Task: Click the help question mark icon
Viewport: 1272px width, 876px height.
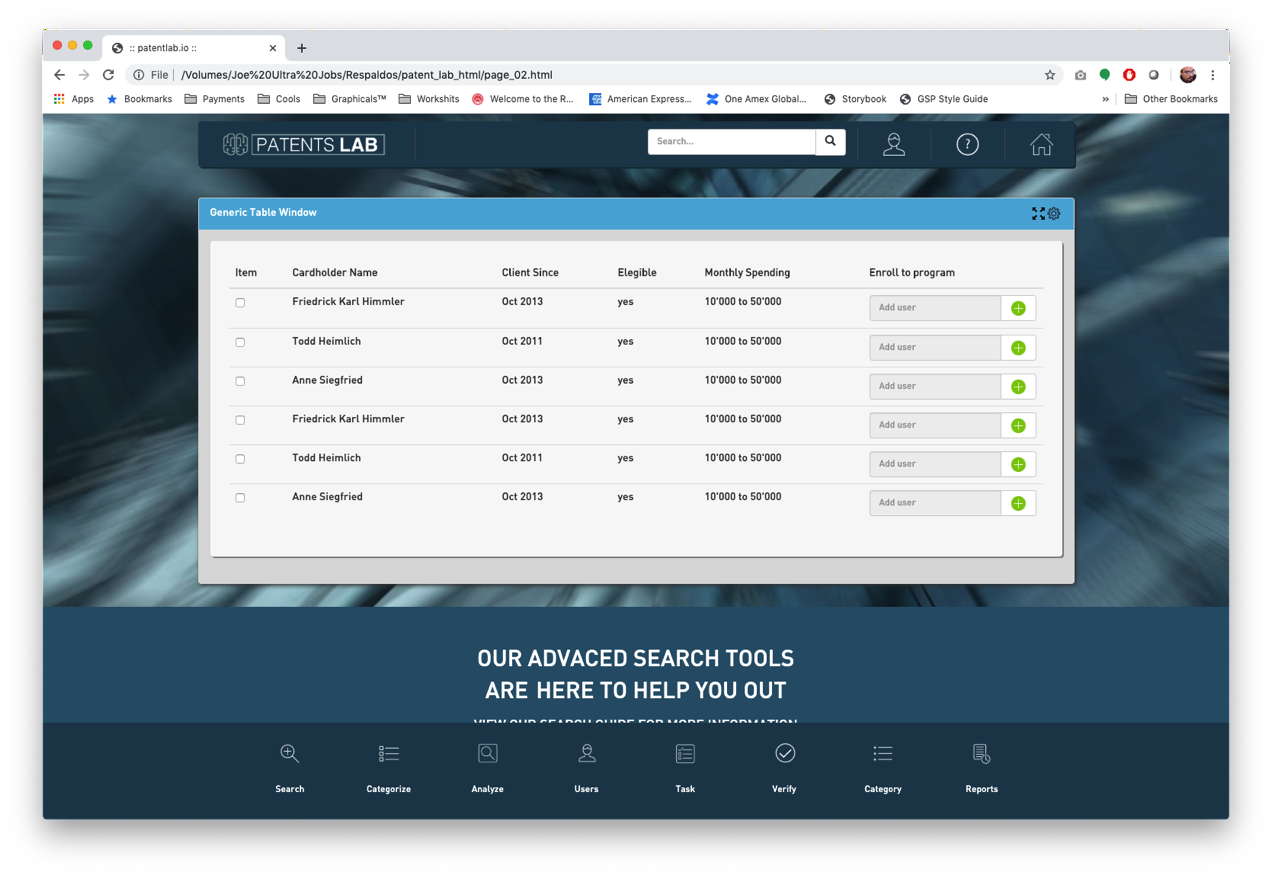Action: 967,144
